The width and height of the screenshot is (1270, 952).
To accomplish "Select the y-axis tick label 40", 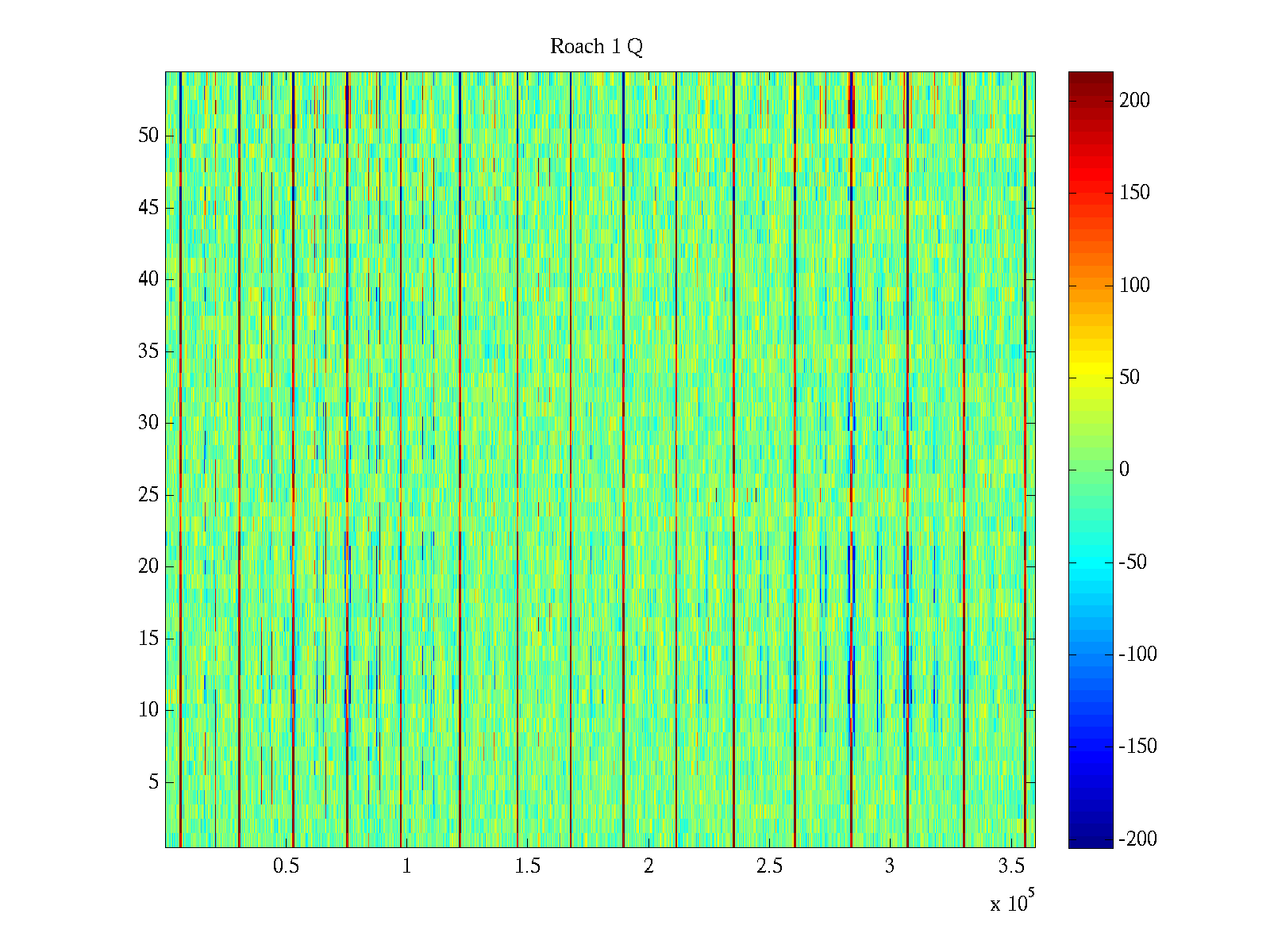I will (148, 279).
